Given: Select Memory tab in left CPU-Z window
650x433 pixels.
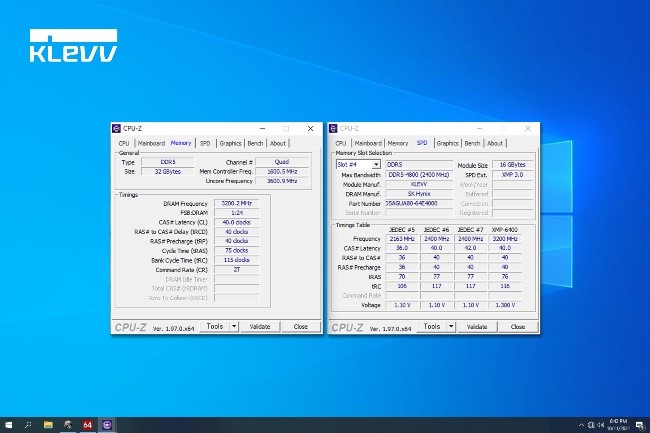Looking at the screenshot, I should [181, 143].
